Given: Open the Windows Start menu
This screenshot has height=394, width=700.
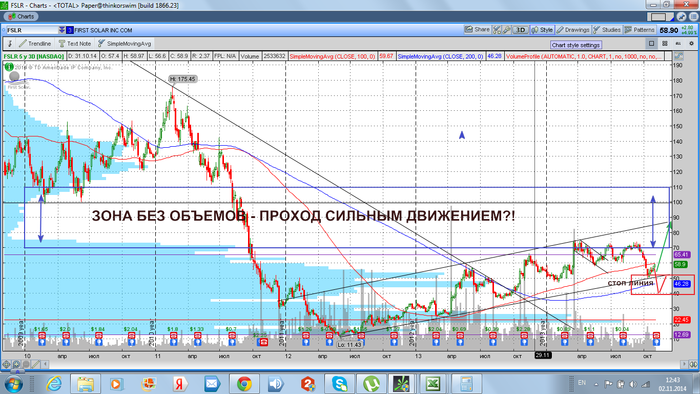Looking at the screenshot, I should point(13,384).
